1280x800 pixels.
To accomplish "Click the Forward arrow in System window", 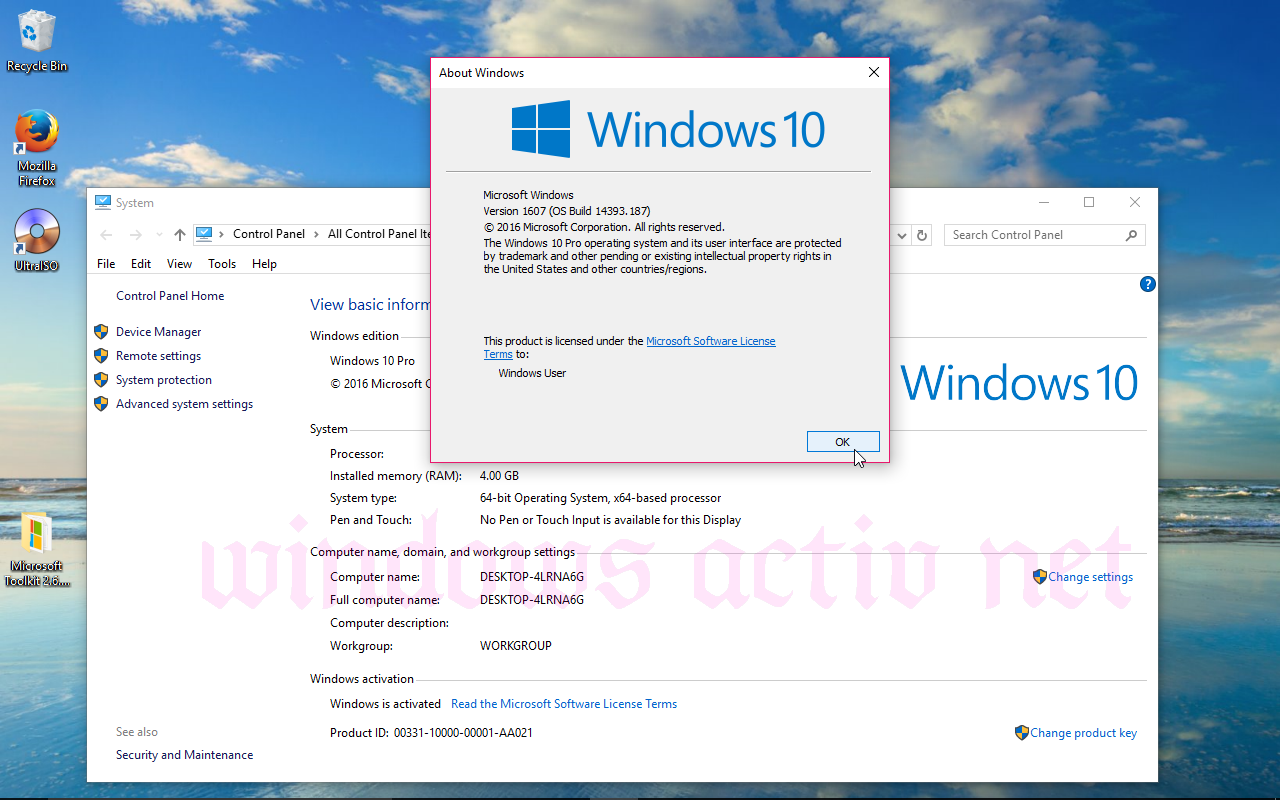I will coord(136,235).
